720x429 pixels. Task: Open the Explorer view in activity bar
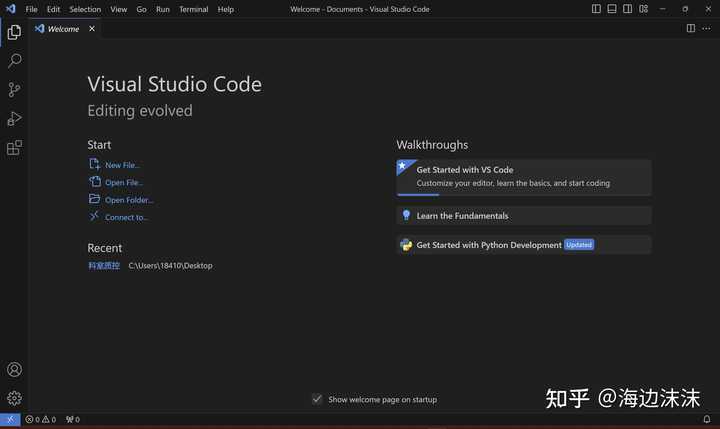coord(14,32)
